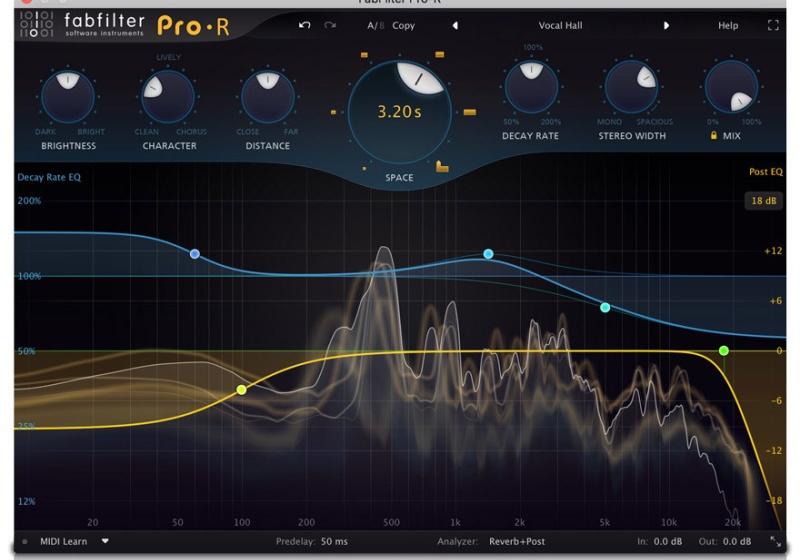Screen dimensions: 800x560
Task: Open the Vocal Hall preset menu
Action: click(560, 26)
